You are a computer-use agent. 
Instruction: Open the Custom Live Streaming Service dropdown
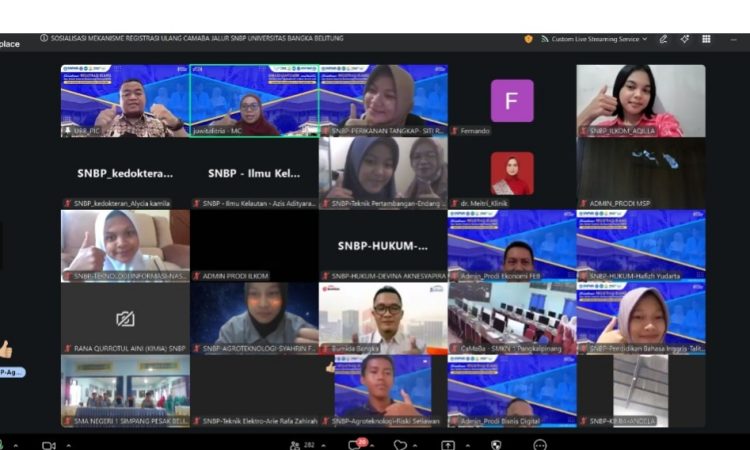tap(595, 39)
